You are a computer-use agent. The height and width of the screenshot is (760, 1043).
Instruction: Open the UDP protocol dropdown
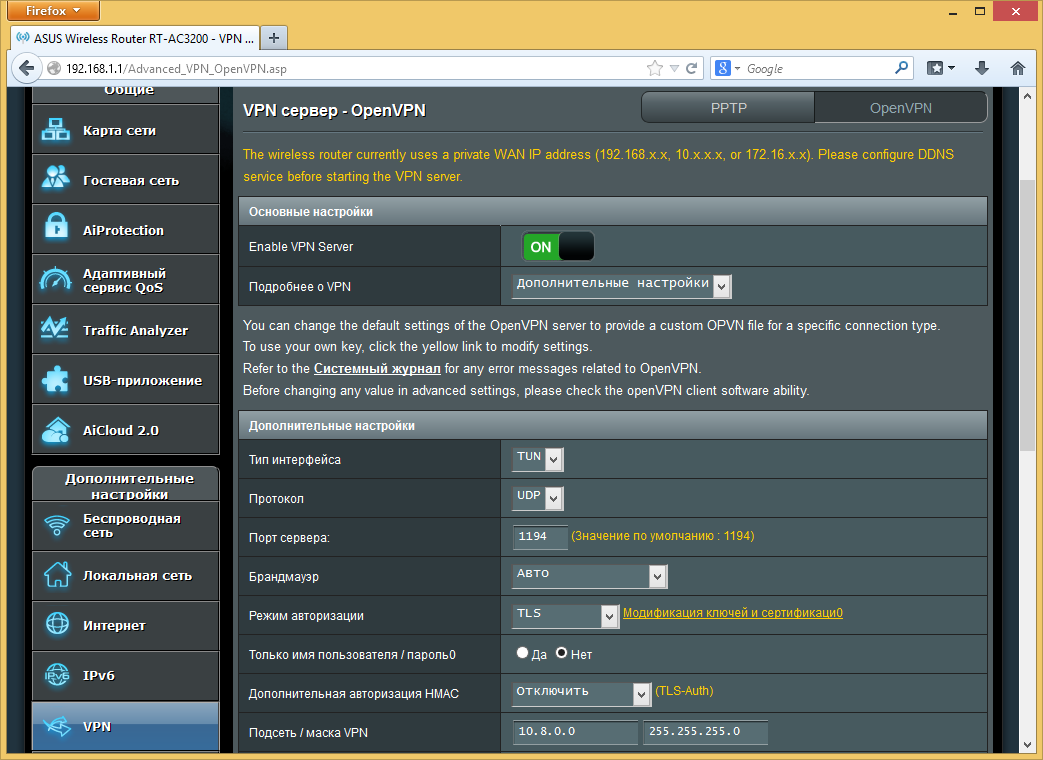point(537,497)
